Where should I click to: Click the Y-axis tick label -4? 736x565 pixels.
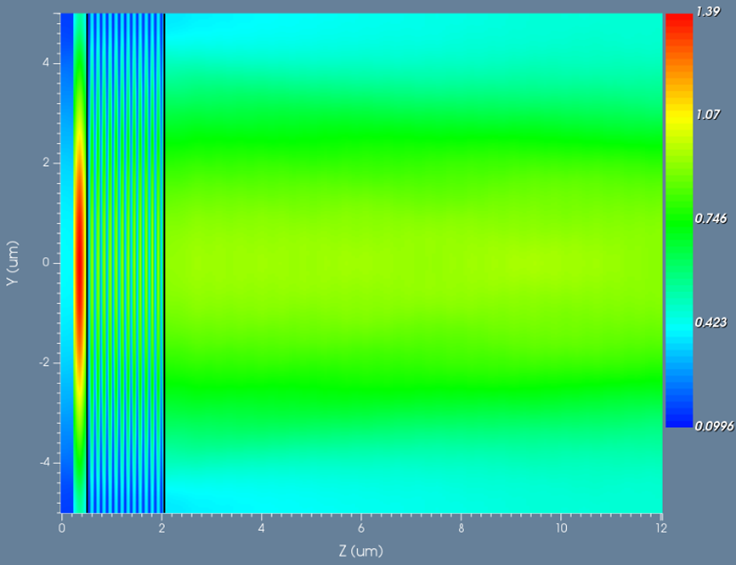44,463
